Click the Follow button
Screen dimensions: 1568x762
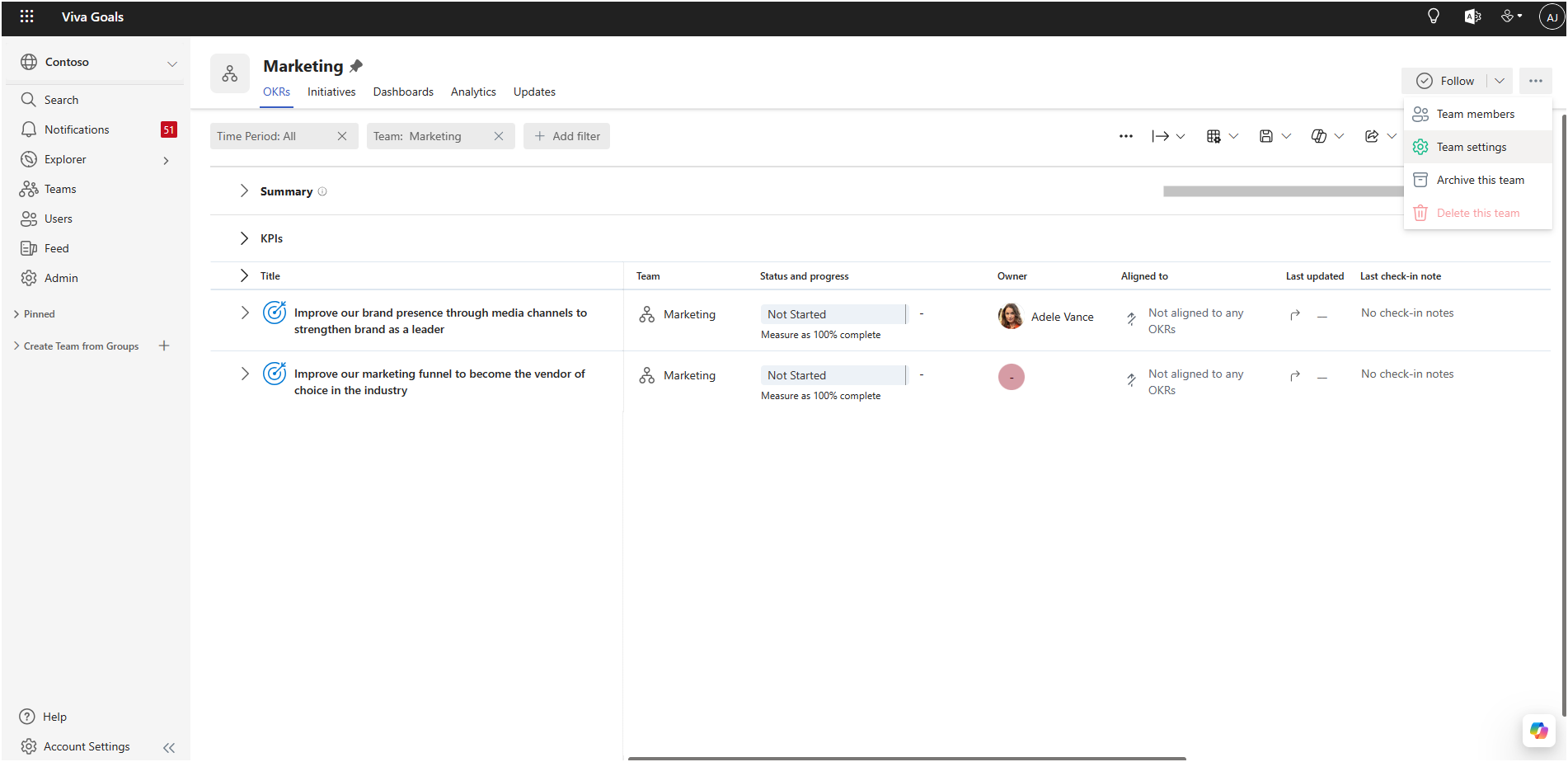(1445, 81)
